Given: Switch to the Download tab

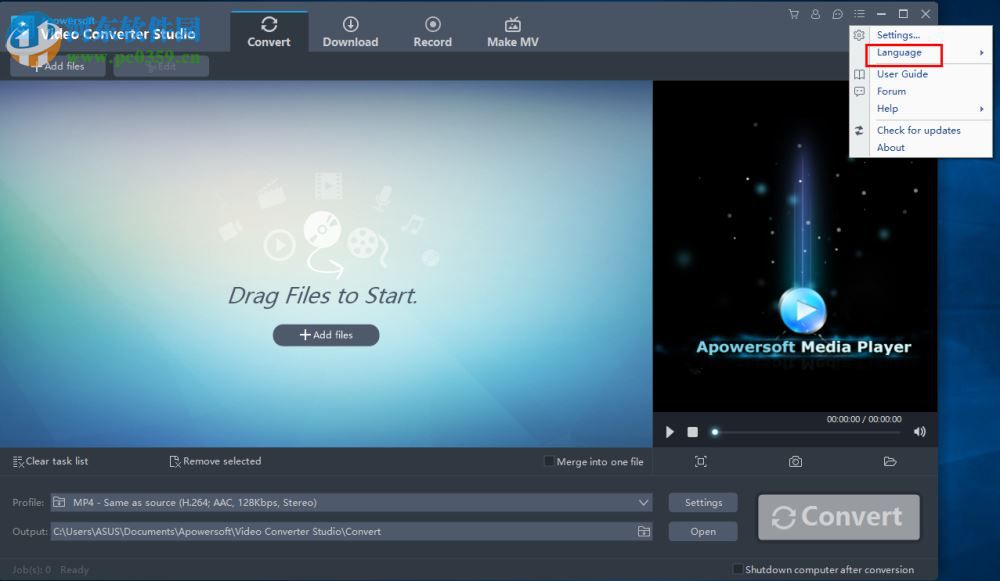Looking at the screenshot, I should tap(350, 32).
